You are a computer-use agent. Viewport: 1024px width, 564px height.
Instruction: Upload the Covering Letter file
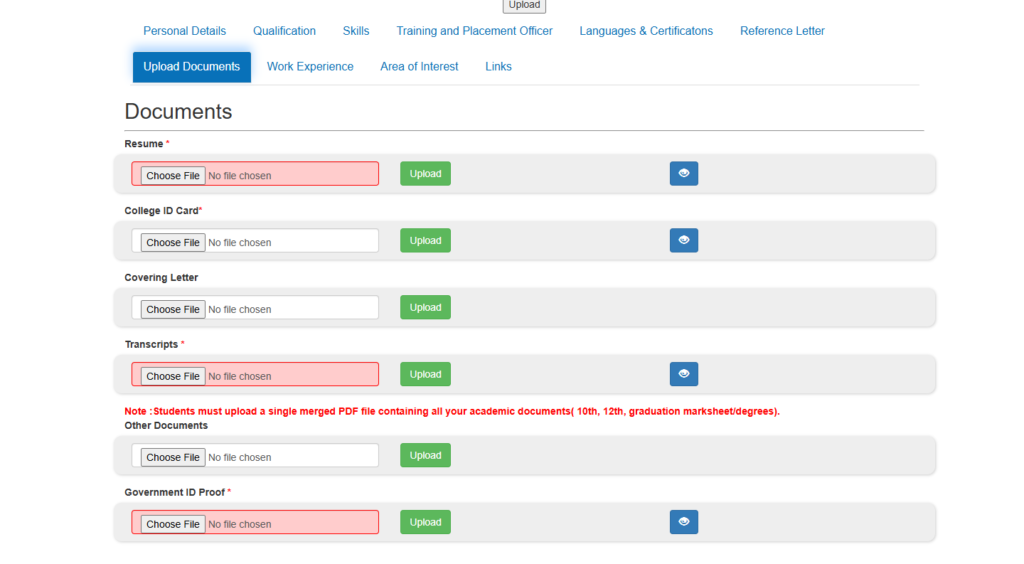pos(425,308)
